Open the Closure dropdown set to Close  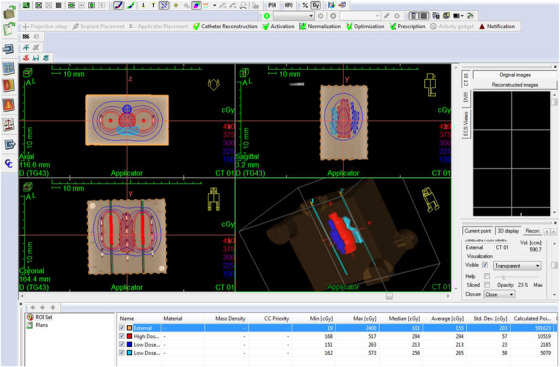[499, 295]
